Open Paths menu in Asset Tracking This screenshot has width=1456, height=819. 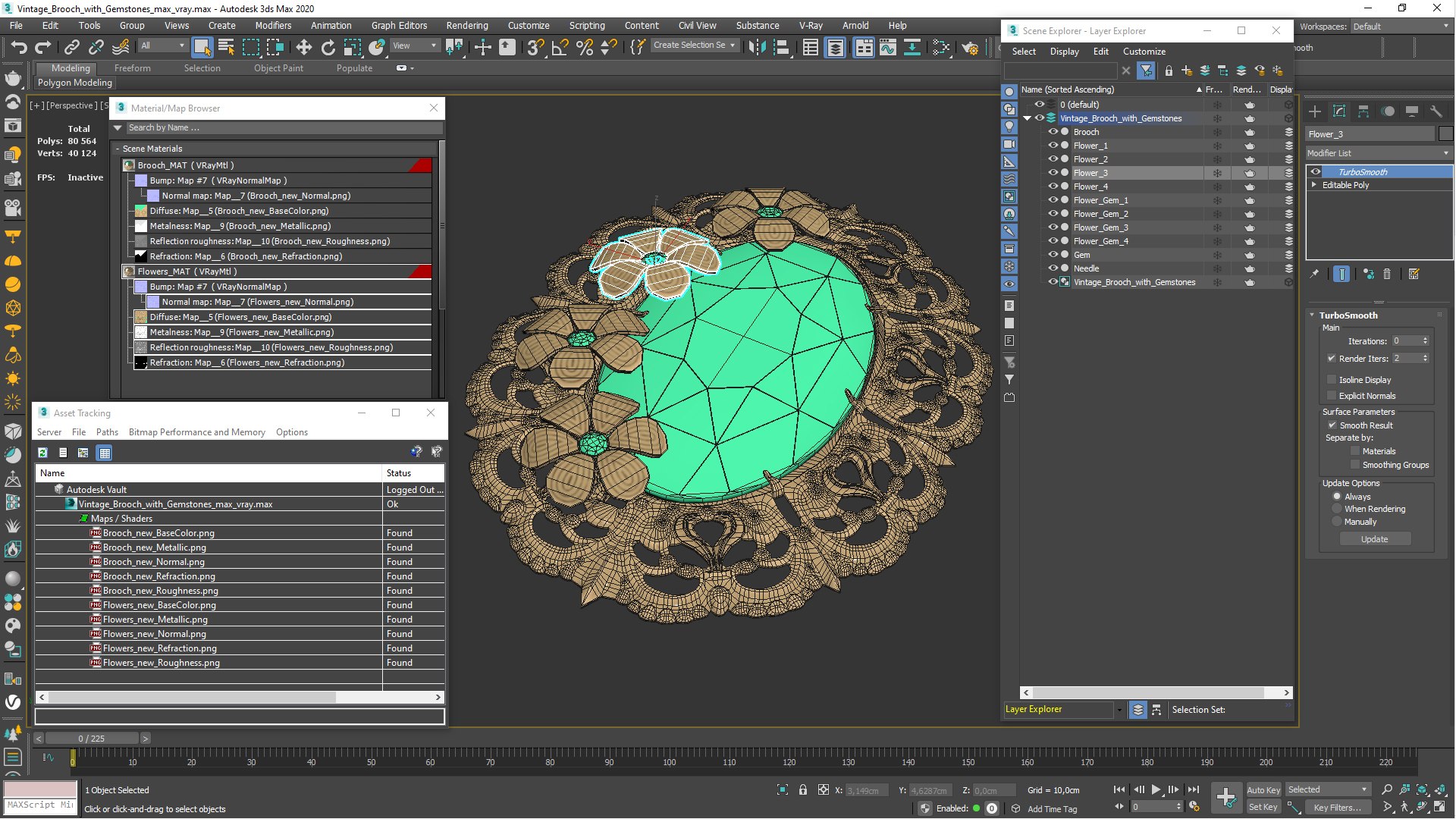(x=107, y=431)
